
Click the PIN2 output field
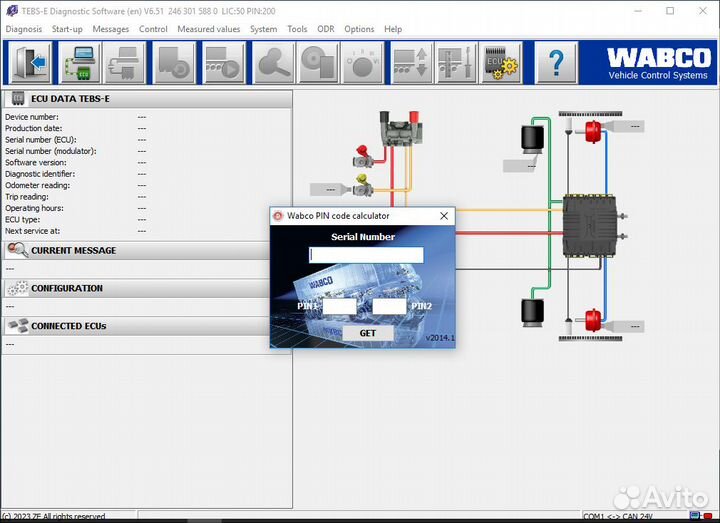pyautogui.click(x=389, y=306)
